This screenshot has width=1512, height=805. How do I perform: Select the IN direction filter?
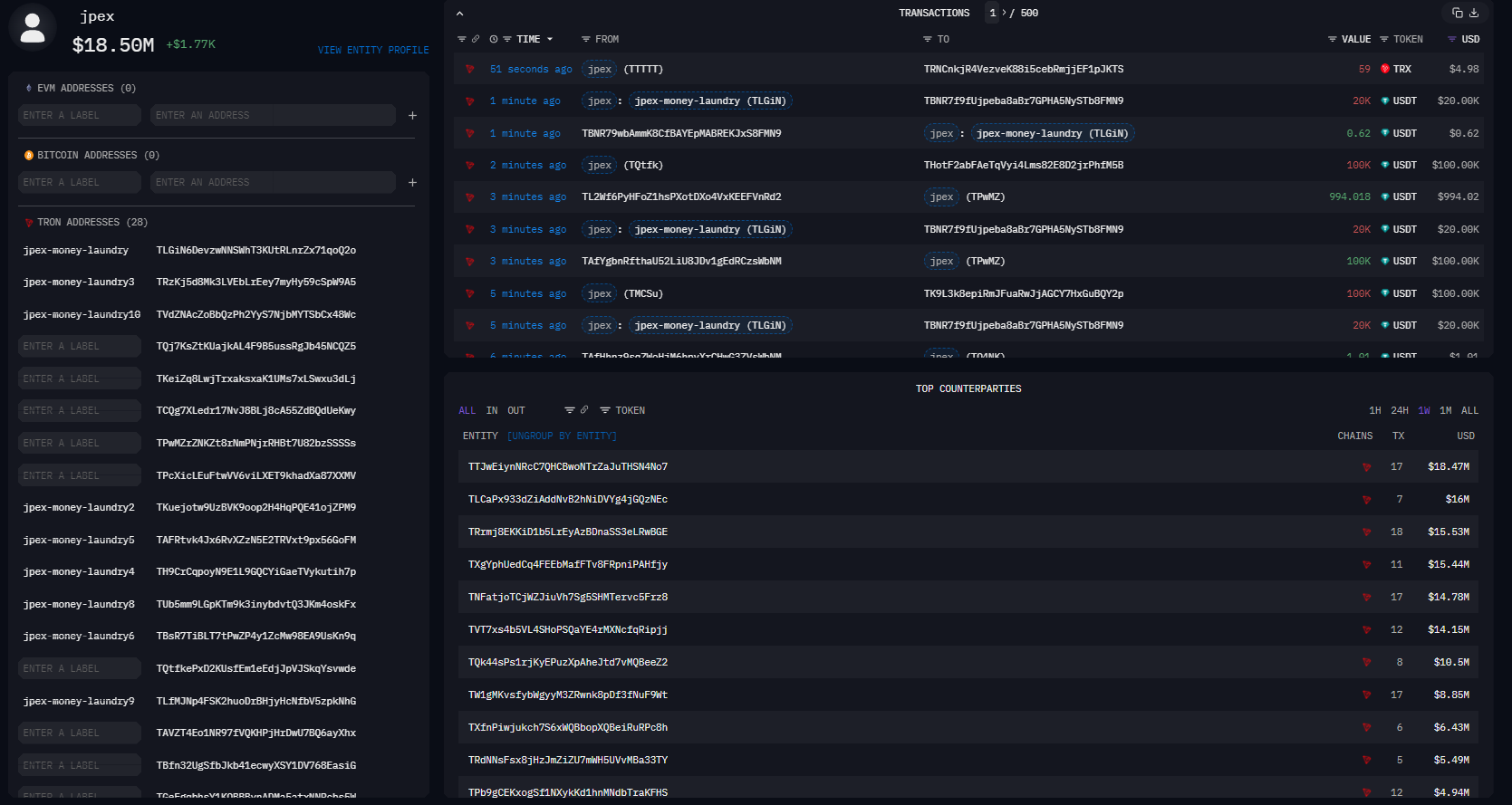492,410
